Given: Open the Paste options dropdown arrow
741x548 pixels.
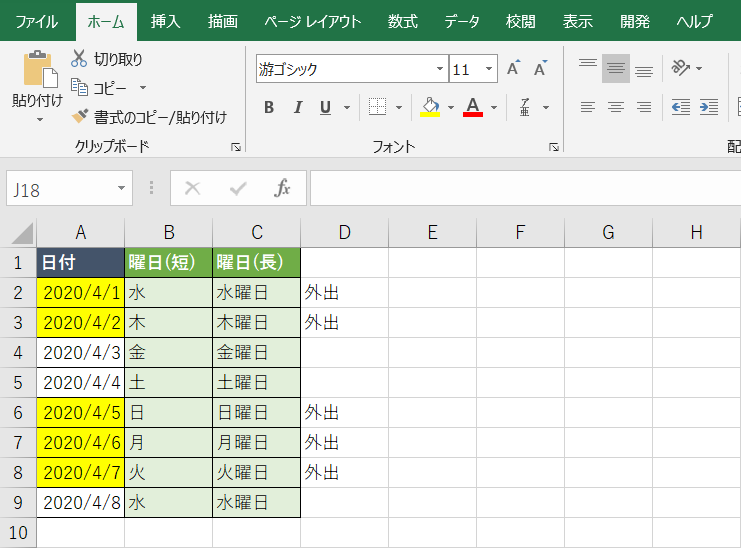Looking at the screenshot, I should pyautogui.click(x=40, y=120).
